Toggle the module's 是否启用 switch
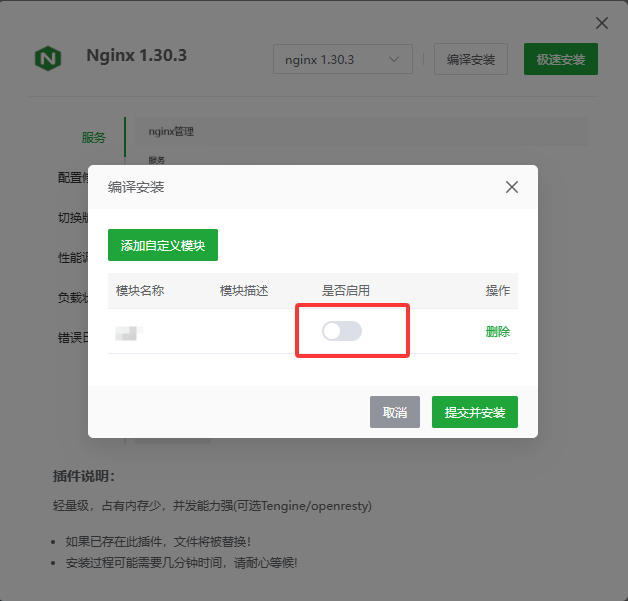This screenshot has height=601, width=628. click(342, 331)
